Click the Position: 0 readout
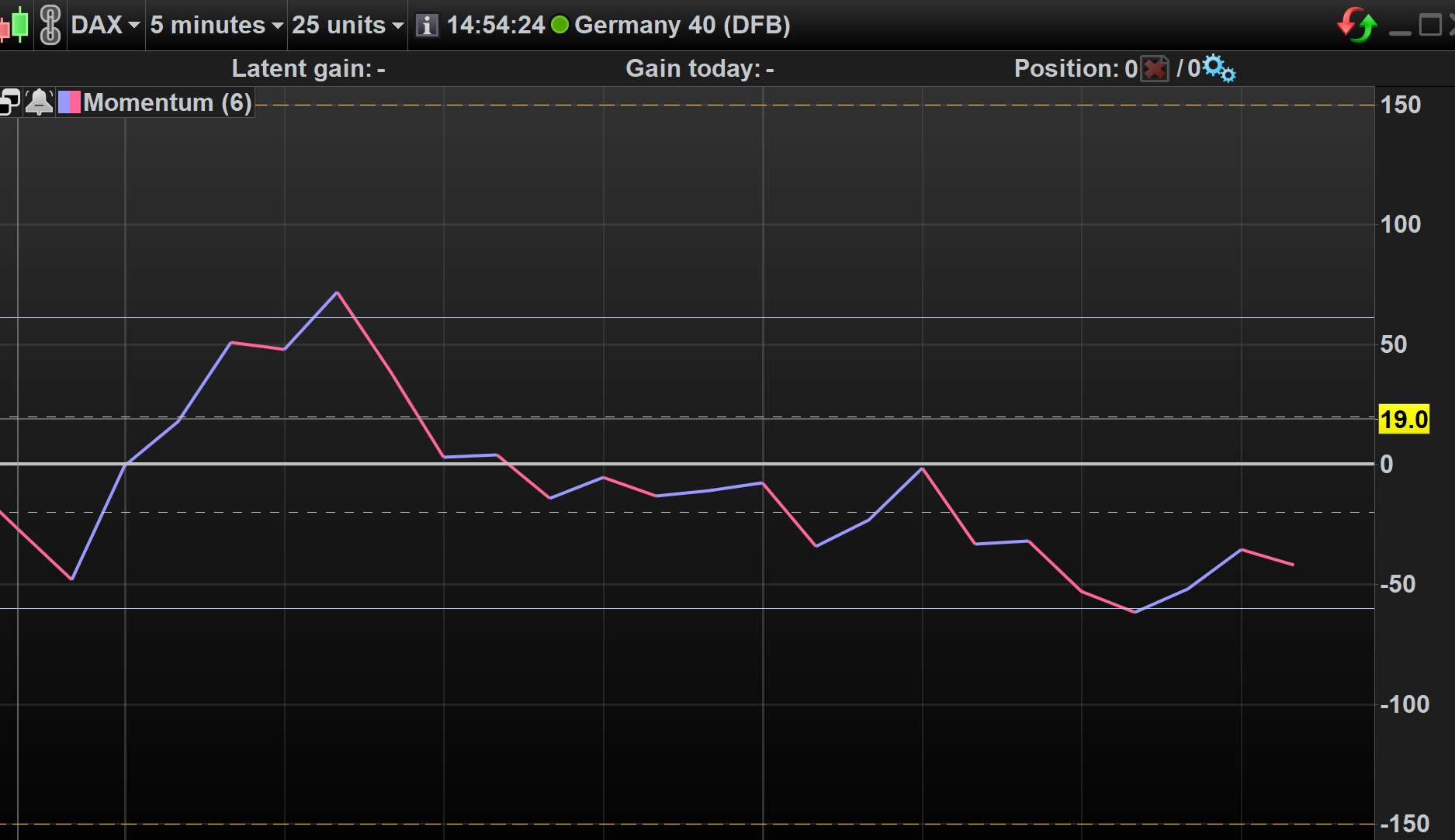The width and height of the screenshot is (1455, 840). click(x=1076, y=68)
